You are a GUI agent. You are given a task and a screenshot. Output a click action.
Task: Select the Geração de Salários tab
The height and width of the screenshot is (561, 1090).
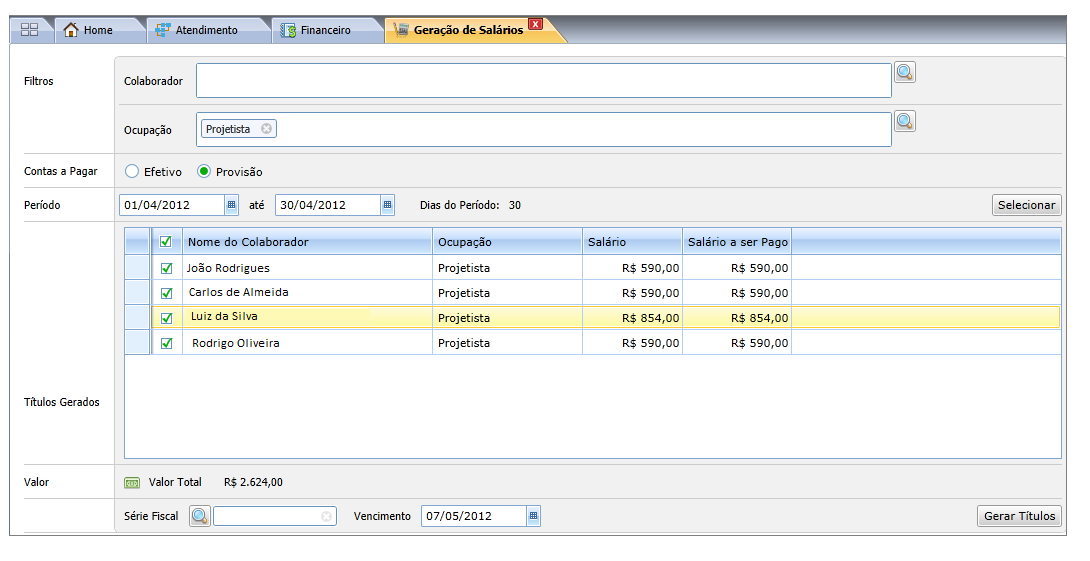(468, 30)
